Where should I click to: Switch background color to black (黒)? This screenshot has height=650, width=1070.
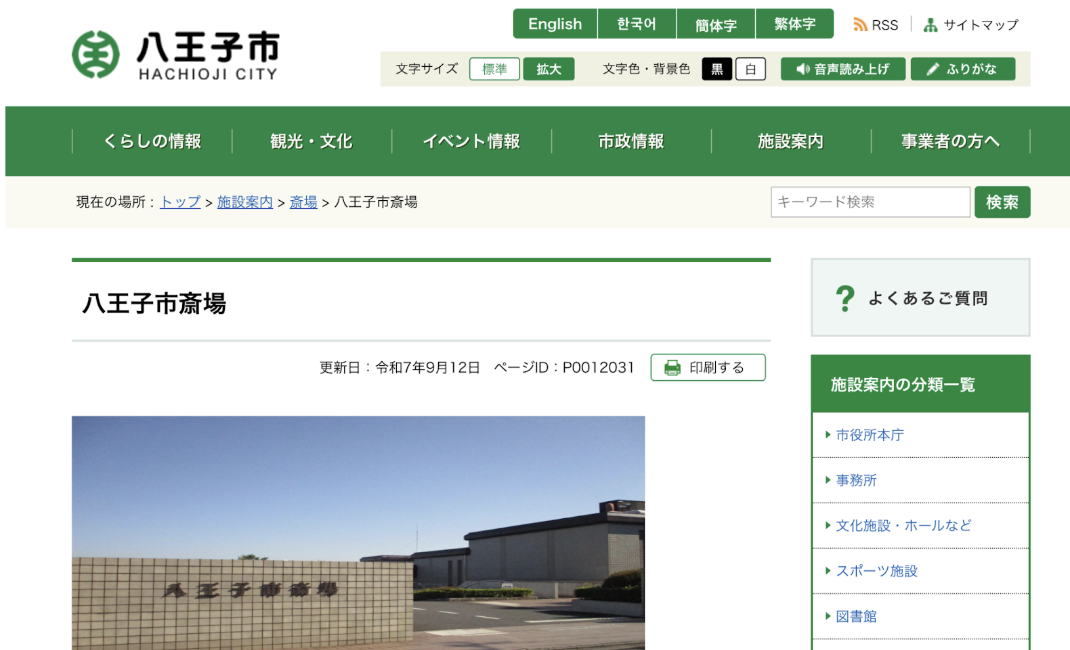click(716, 69)
